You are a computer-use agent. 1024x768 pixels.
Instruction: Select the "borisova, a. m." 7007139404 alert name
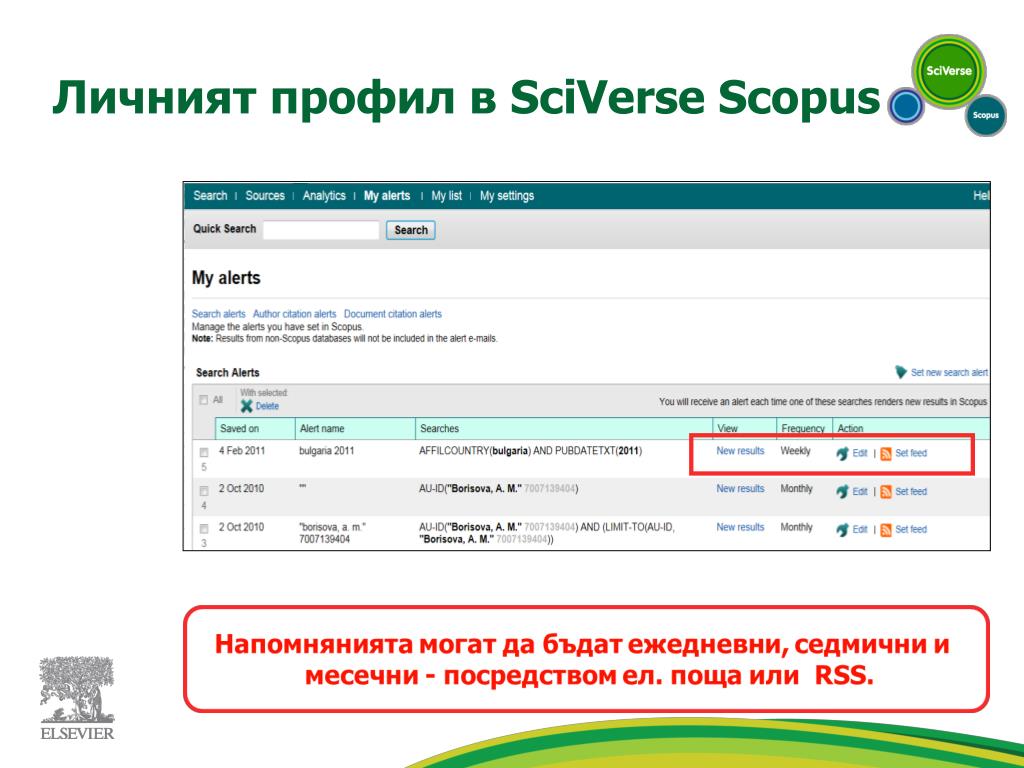click(332, 533)
